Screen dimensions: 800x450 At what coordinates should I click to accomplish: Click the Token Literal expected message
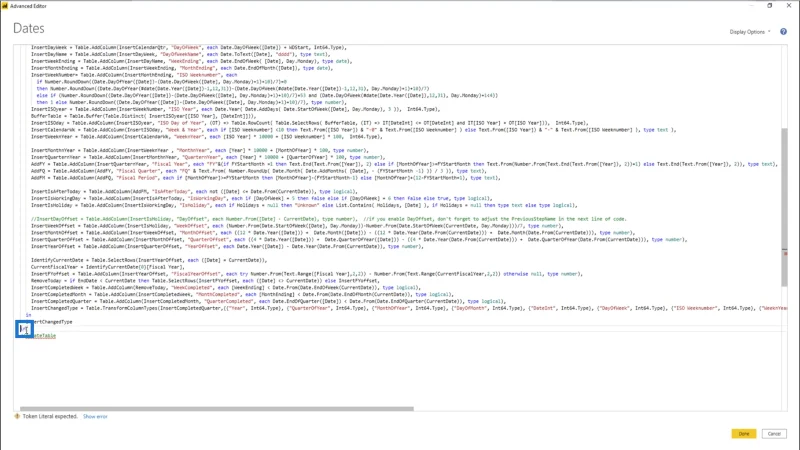pos(50,416)
